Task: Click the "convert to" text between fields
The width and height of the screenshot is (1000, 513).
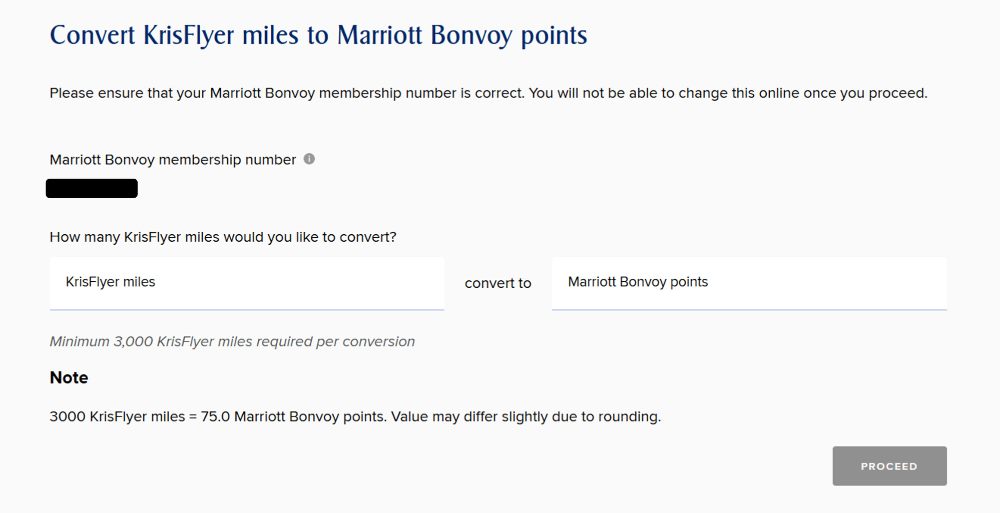Action: (x=498, y=283)
